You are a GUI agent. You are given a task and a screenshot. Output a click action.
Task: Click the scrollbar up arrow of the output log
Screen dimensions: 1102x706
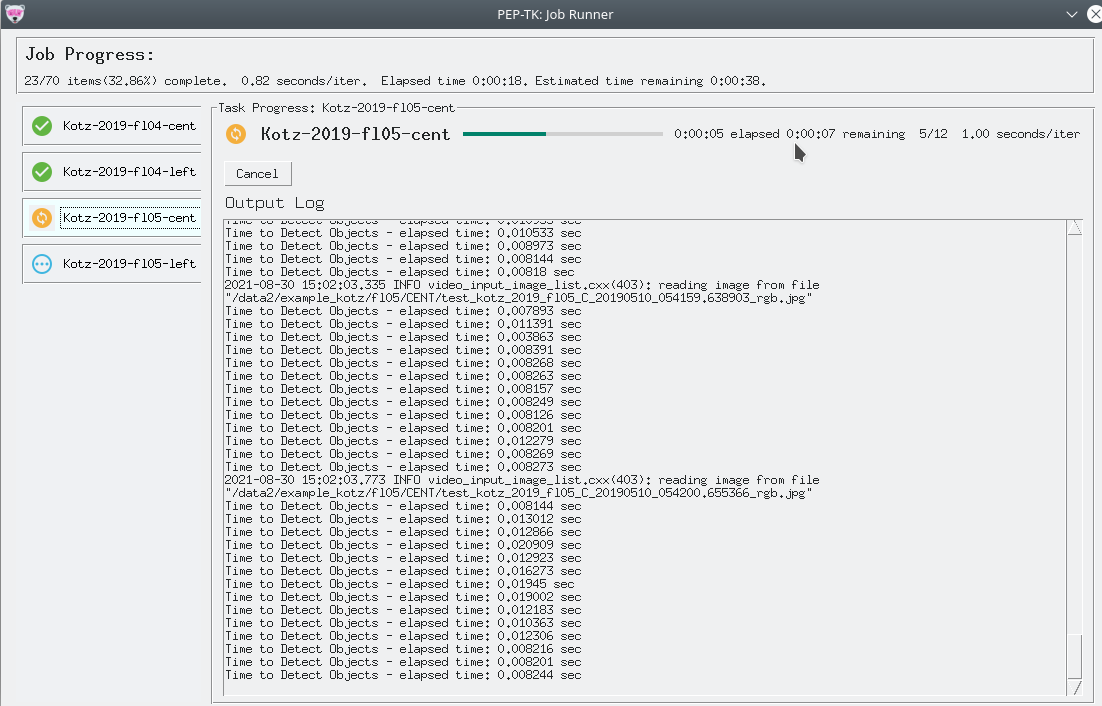click(x=1077, y=227)
